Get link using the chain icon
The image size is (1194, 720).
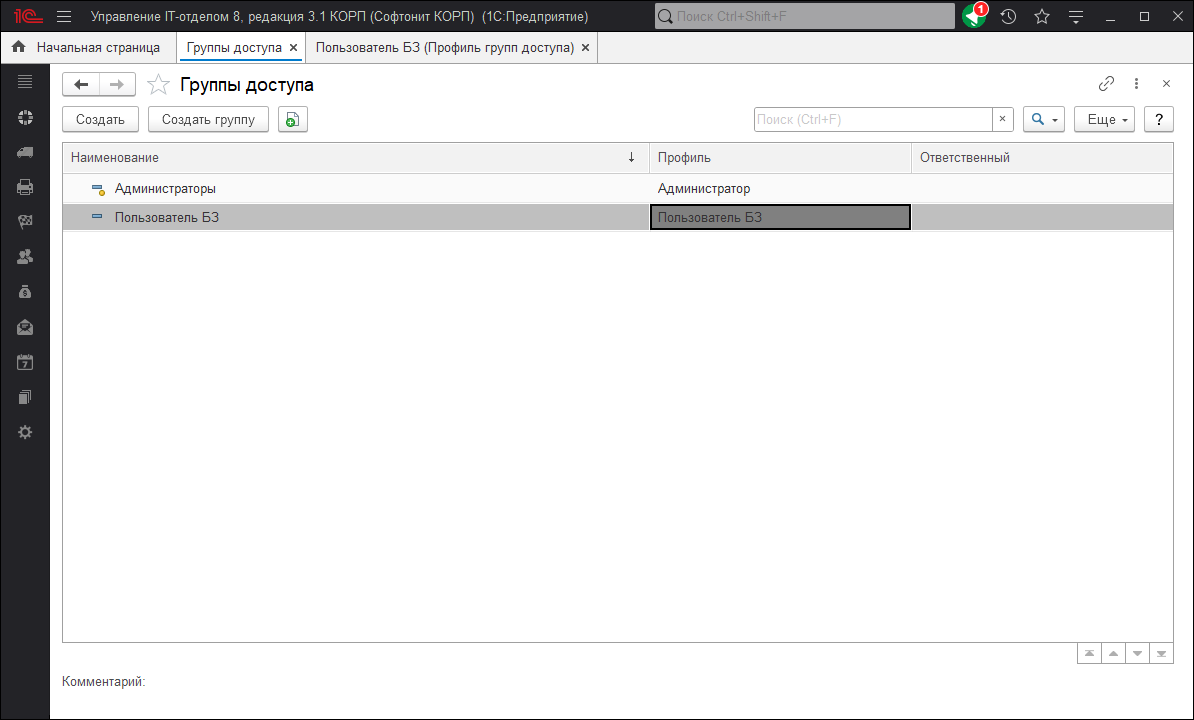[x=1106, y=84]
